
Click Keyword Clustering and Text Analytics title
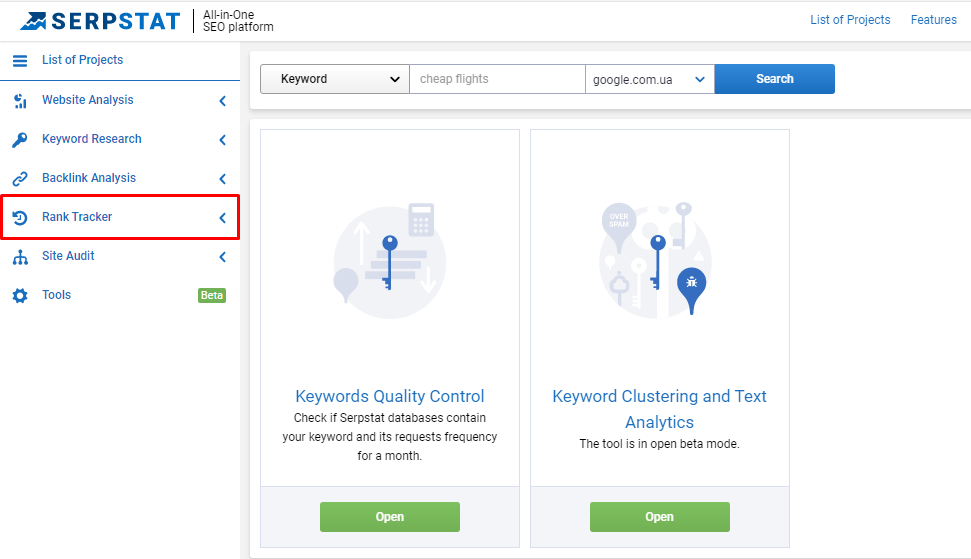[660, 409]
